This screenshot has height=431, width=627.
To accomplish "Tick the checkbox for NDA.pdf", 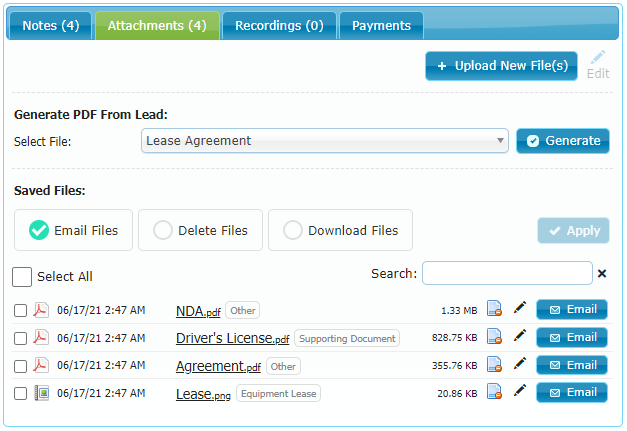I will (20, 311).
